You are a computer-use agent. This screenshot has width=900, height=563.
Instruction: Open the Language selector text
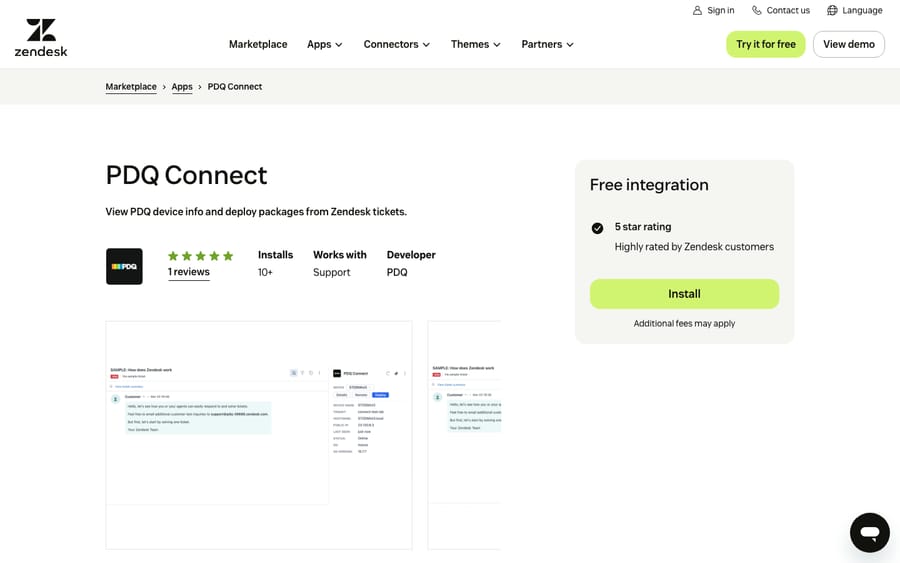coord(862,10)
